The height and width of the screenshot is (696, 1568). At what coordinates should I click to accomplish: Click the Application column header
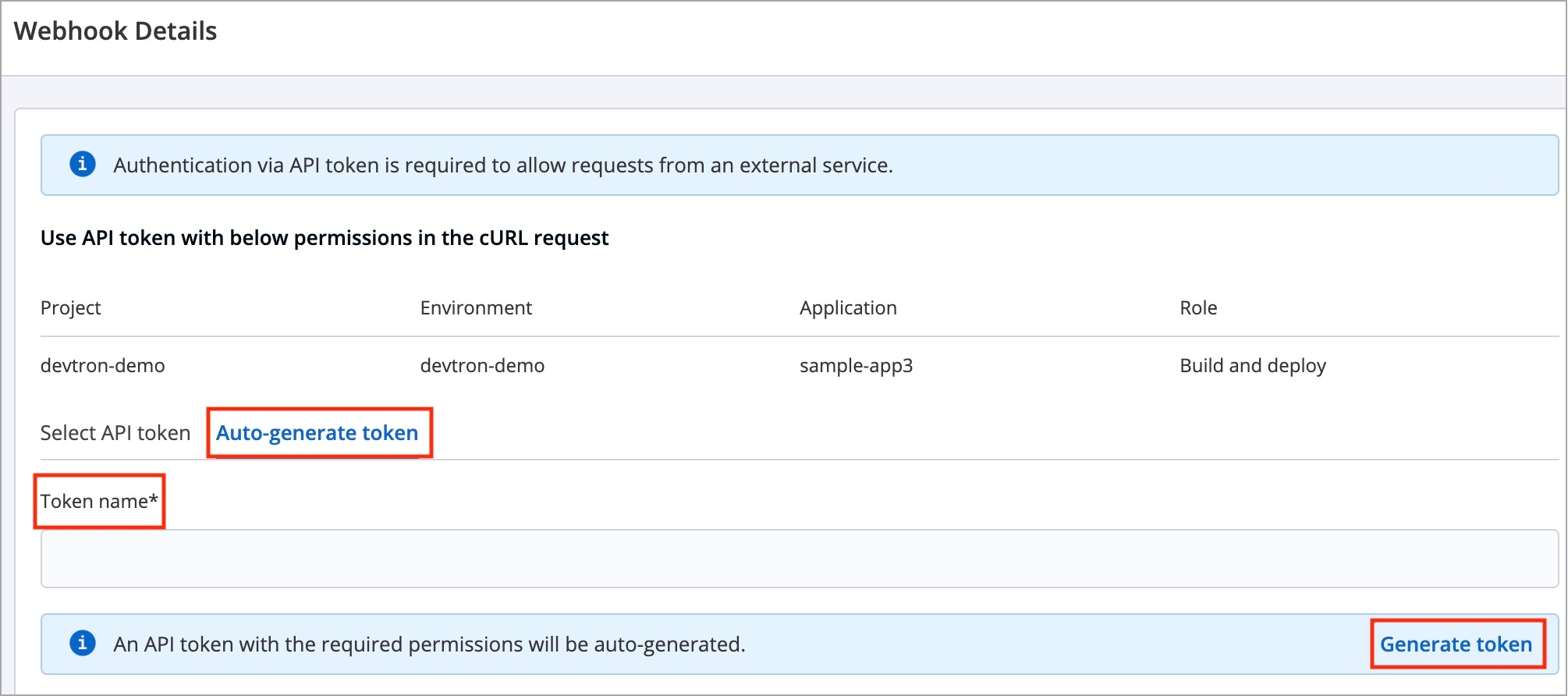(x=848, y=308)
